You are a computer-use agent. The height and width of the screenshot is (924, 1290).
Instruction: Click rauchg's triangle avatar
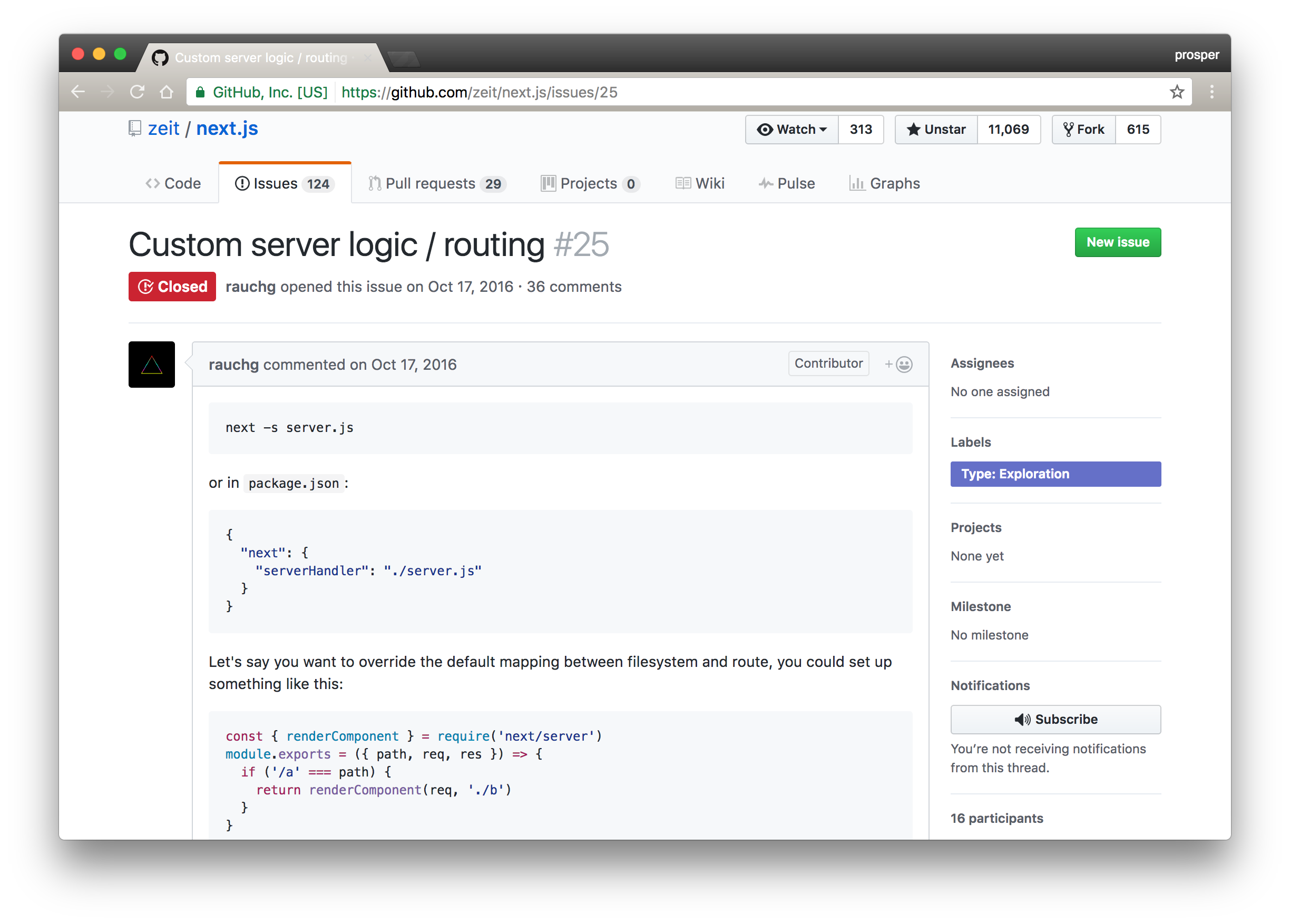(x=151, y=364)
